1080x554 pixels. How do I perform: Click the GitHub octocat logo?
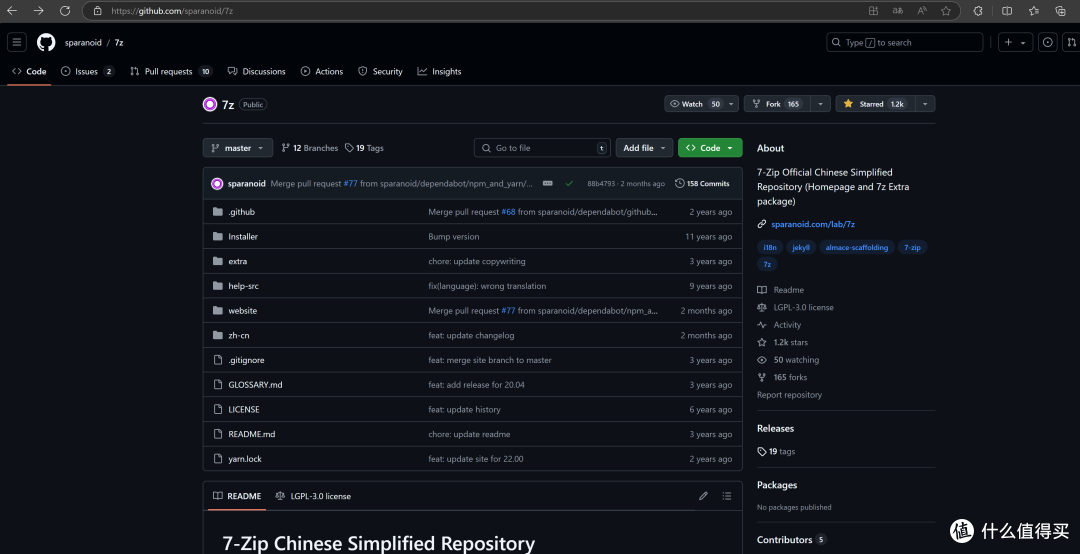click(x=46, y=42)
